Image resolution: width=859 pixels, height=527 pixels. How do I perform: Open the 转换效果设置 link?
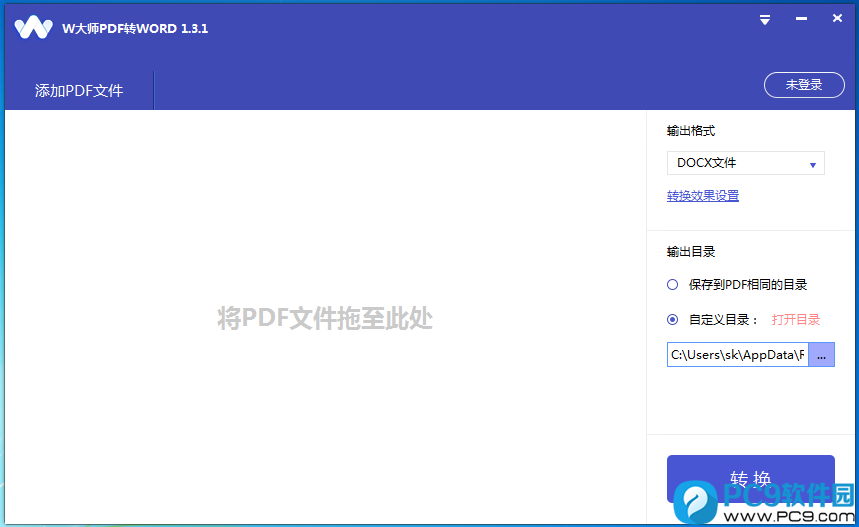[703, 196]
